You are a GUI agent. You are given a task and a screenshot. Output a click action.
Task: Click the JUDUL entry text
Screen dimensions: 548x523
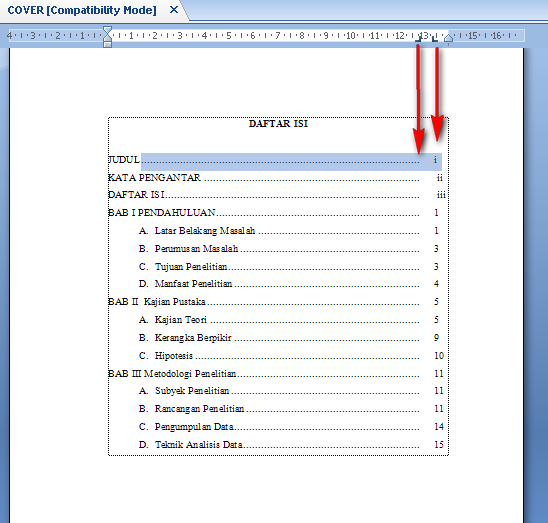coord(124,160)
